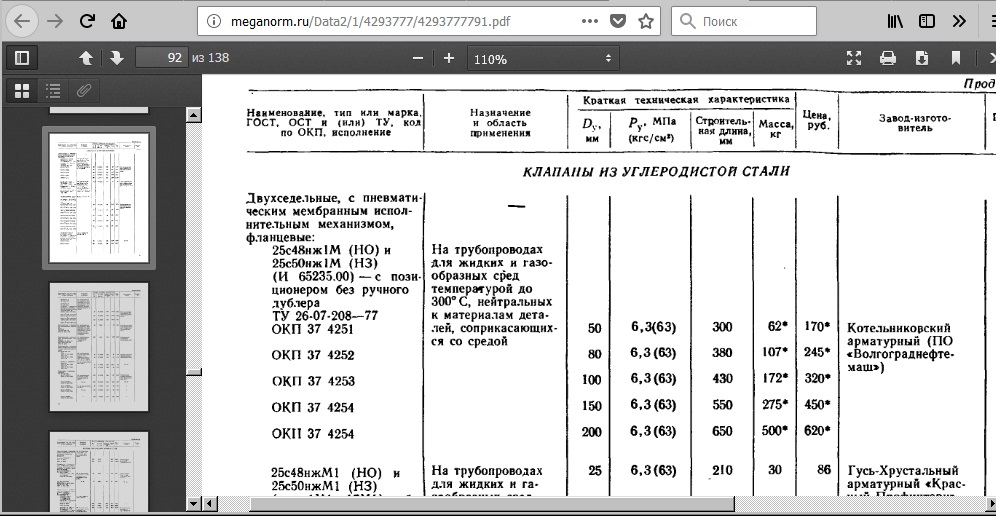The height and width of the screenshot is (516, 996).
Task: Click the zoom in plus button
Action: click(x=449, y=58)
